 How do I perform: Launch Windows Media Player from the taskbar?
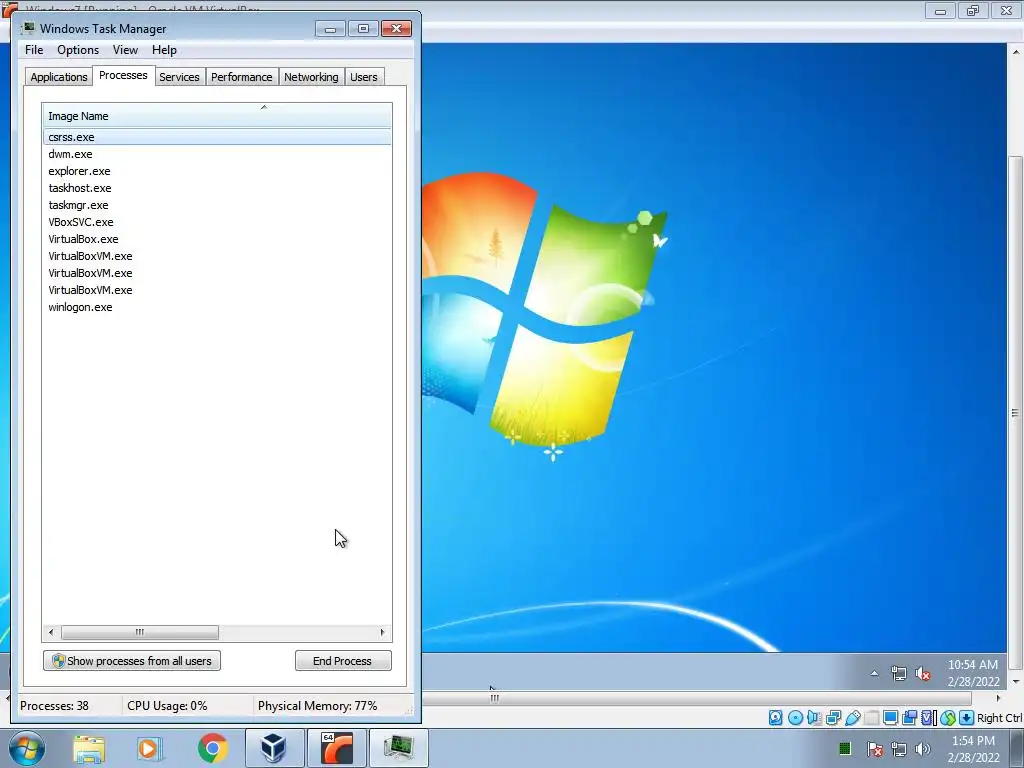pyautogui.click(x=150, y=748)
